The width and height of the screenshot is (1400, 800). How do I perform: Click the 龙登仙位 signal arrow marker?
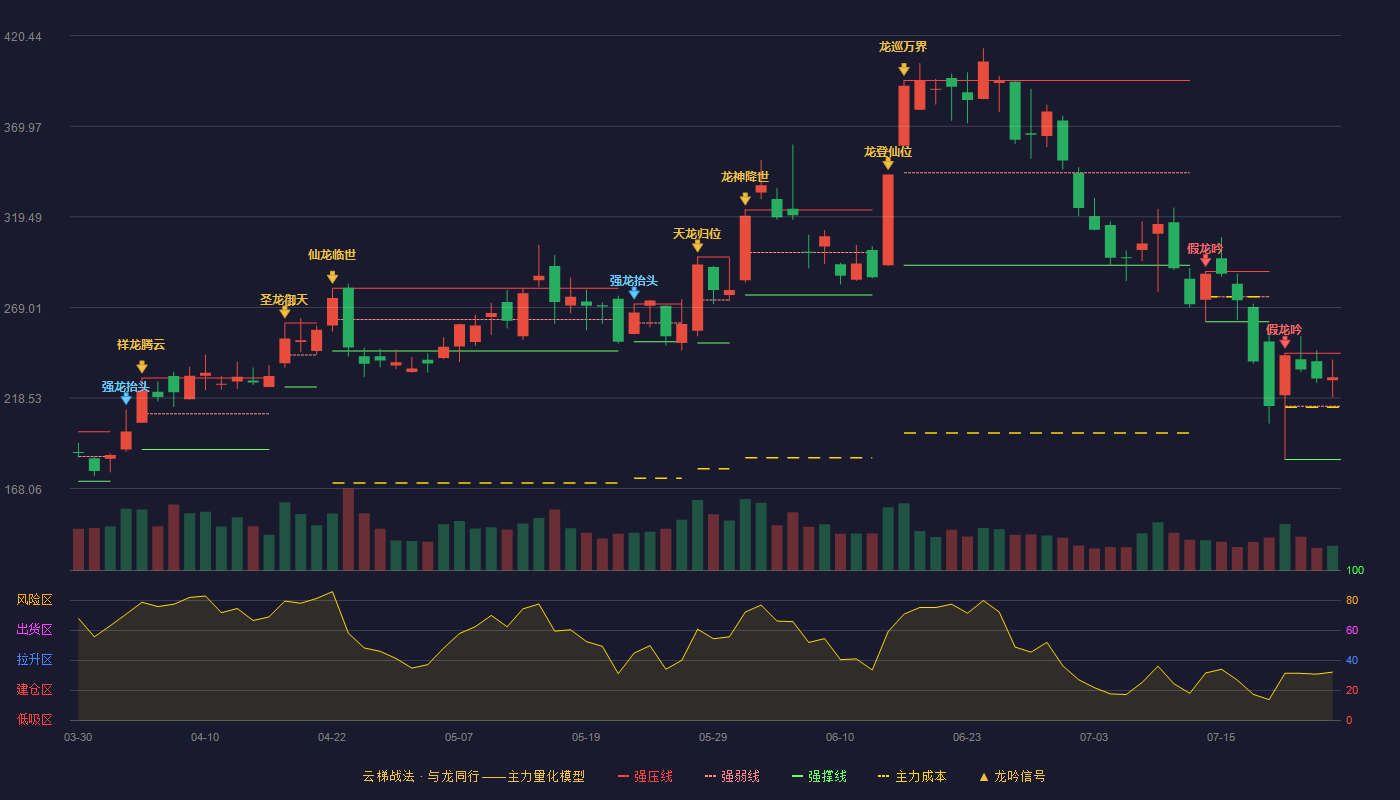click(888, 164)
